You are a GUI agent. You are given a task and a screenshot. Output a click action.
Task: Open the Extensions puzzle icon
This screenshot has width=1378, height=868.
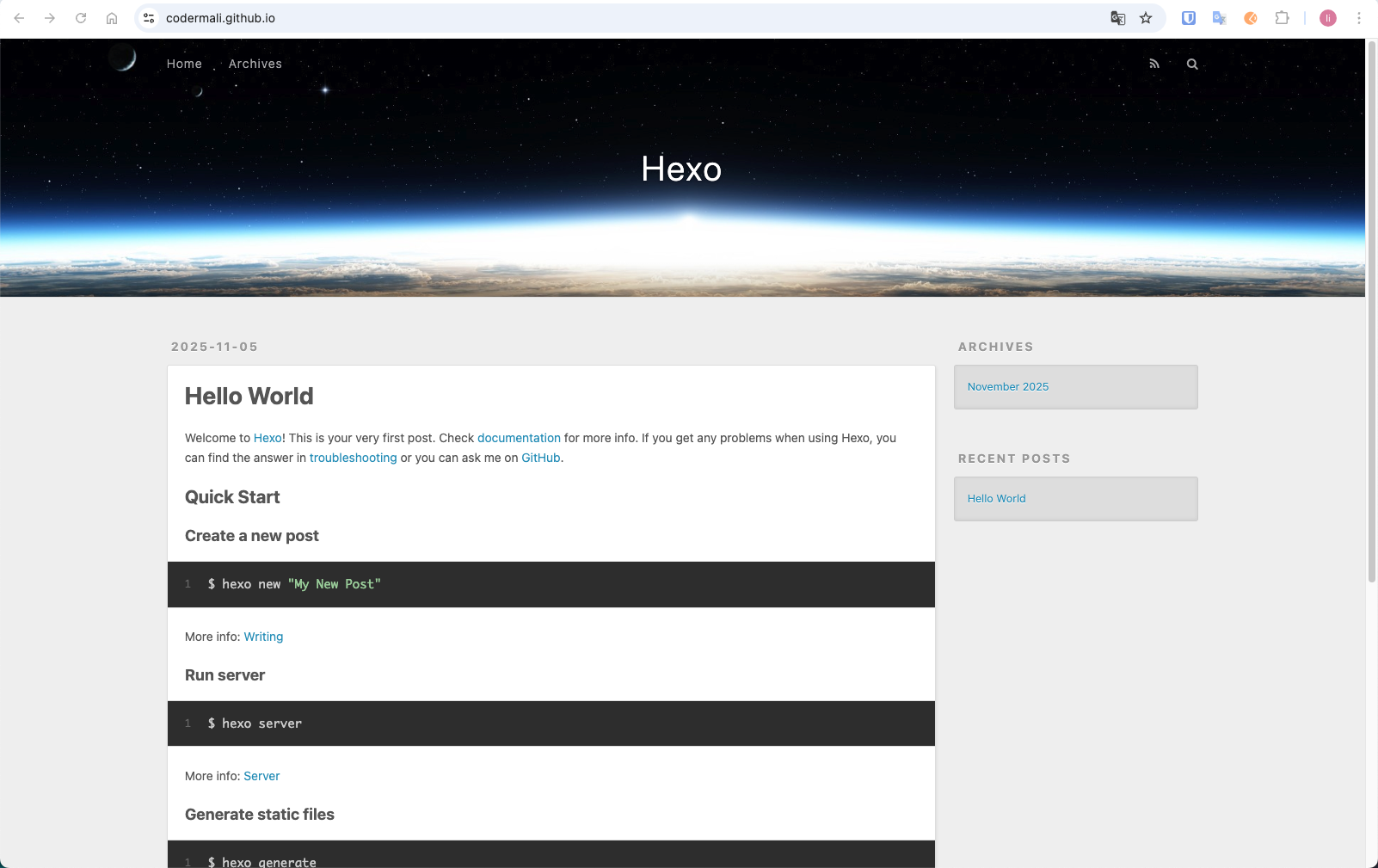(1282, 18)
